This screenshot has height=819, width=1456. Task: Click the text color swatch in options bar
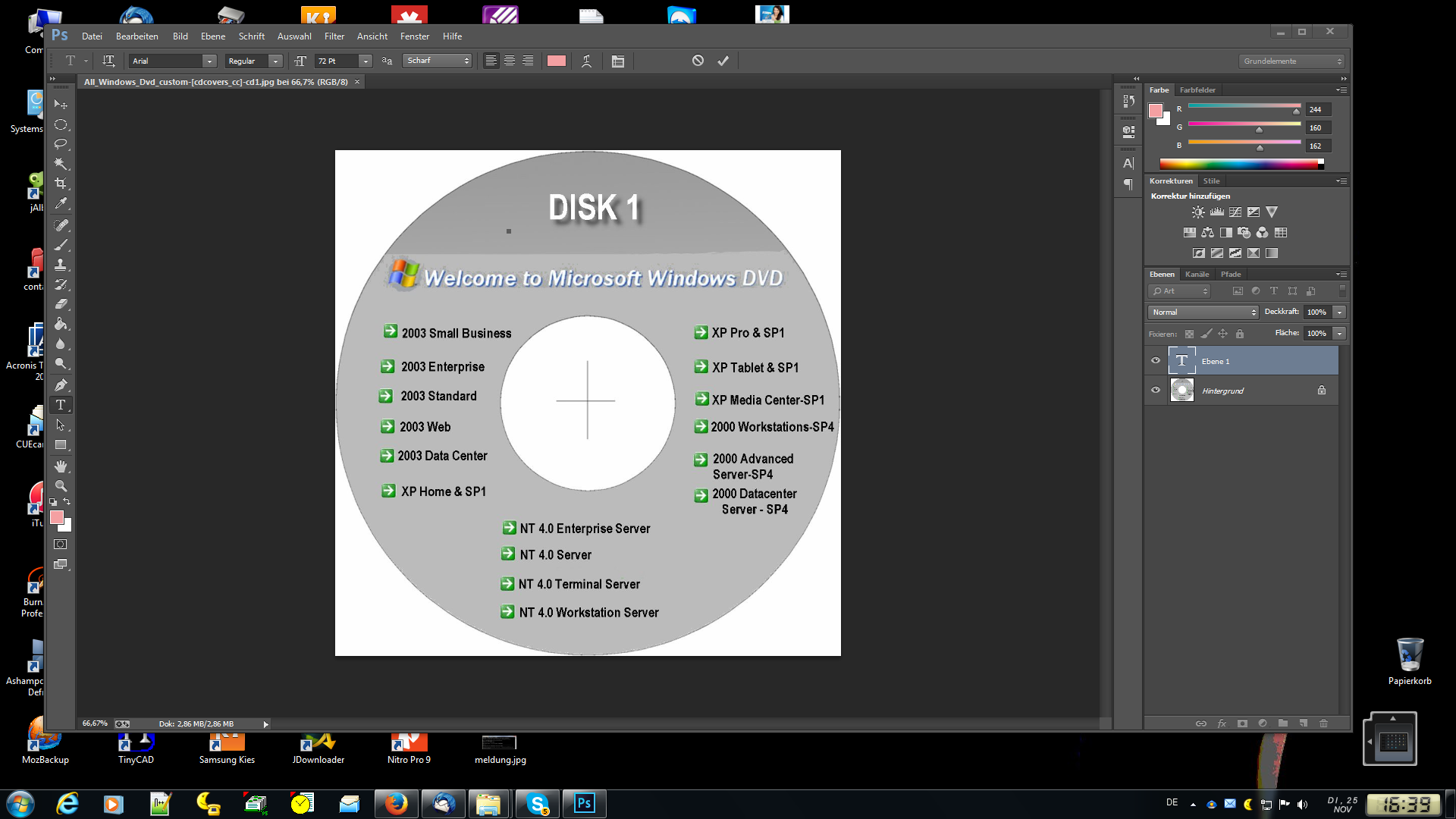coord(557,61)
